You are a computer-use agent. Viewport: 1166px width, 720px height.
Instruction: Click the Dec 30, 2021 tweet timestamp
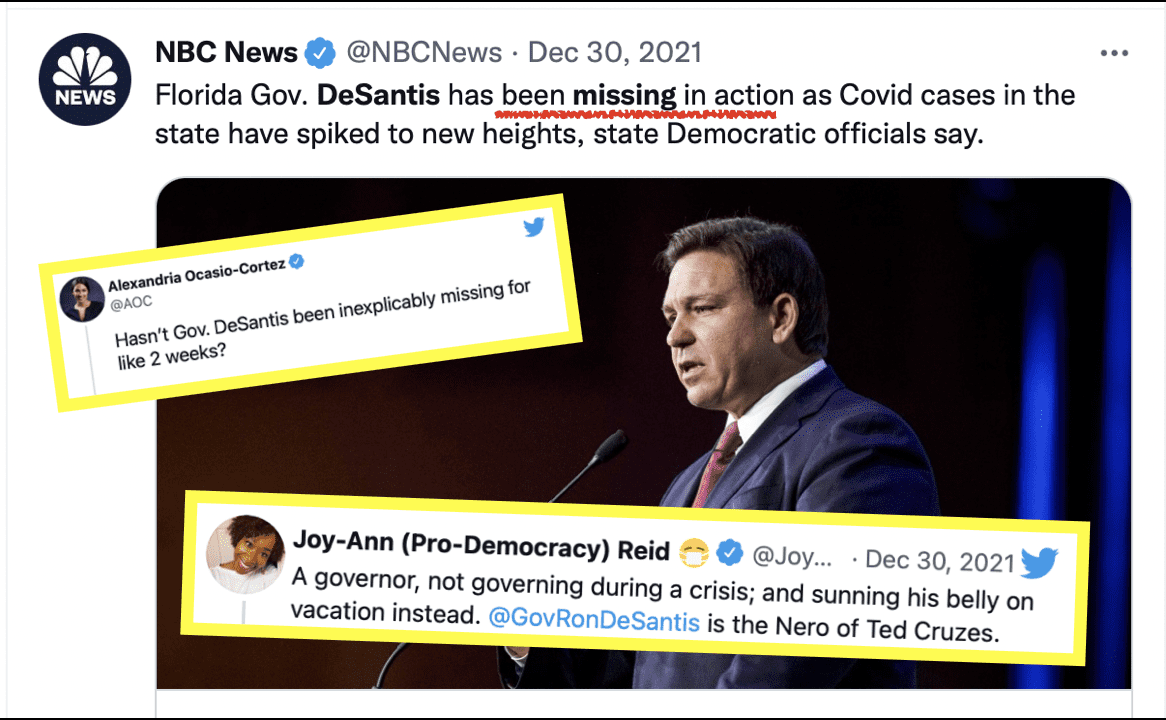pyautogui.click(x=614, y=53)
